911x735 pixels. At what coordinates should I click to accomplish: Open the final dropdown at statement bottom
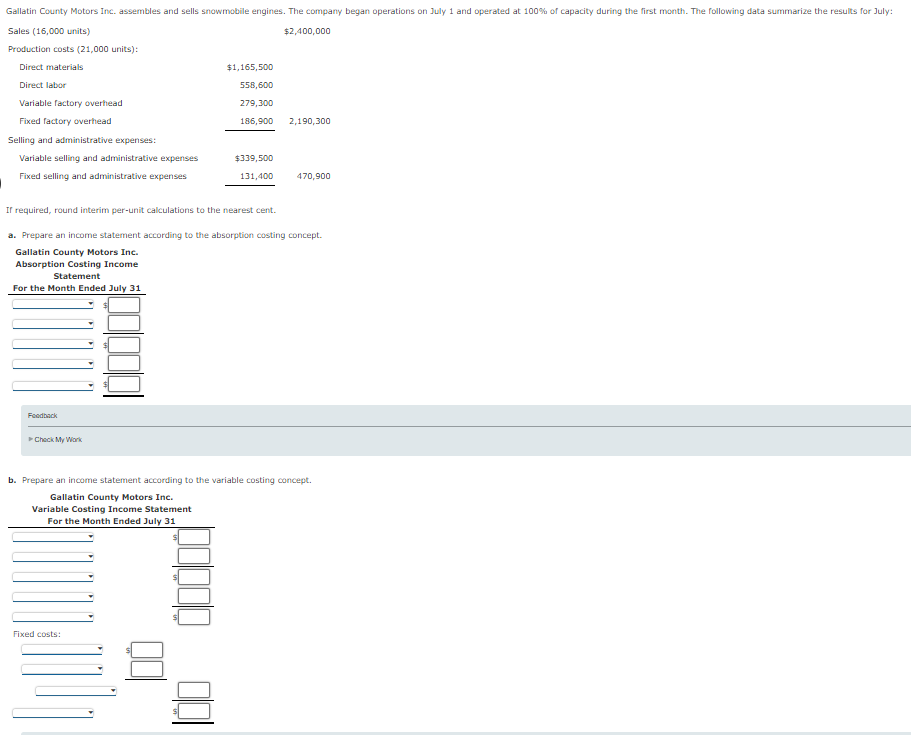point(50,711)
